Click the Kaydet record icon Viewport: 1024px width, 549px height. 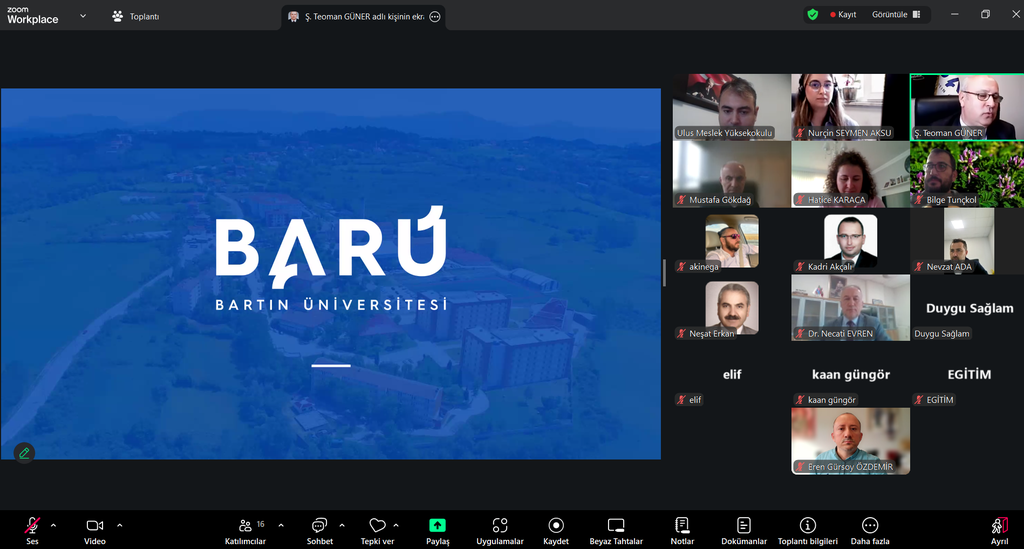[556, 528]
